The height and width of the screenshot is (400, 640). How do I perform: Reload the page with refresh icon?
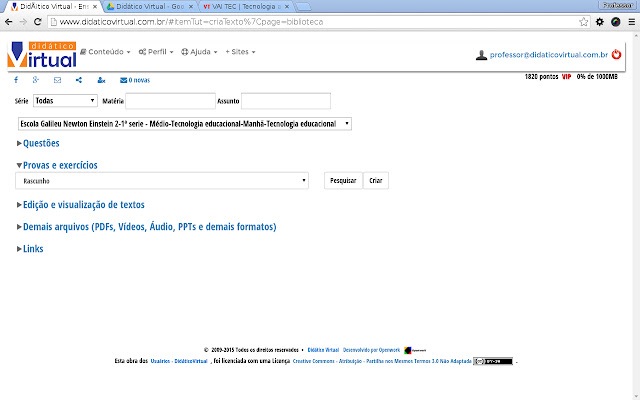[x=38, y=22]
